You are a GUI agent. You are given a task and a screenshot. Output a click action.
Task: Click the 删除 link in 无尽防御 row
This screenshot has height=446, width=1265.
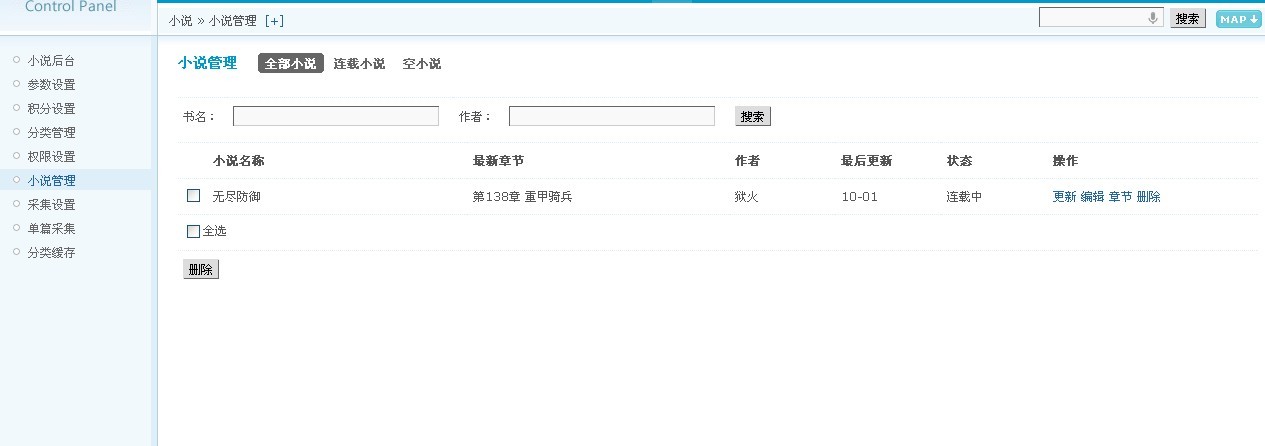(1148, 197)
